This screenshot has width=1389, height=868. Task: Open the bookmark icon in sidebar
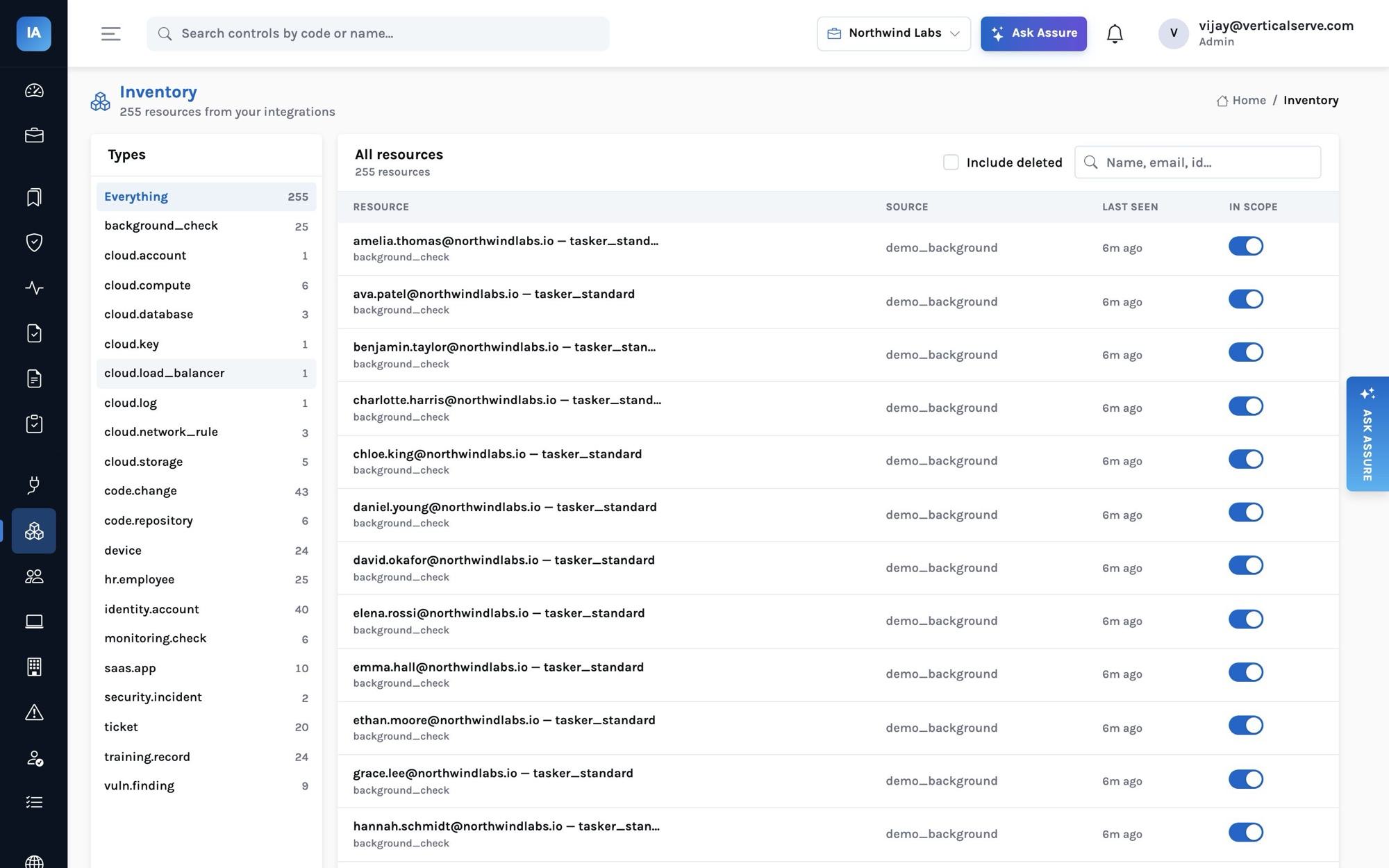(34, 197)
